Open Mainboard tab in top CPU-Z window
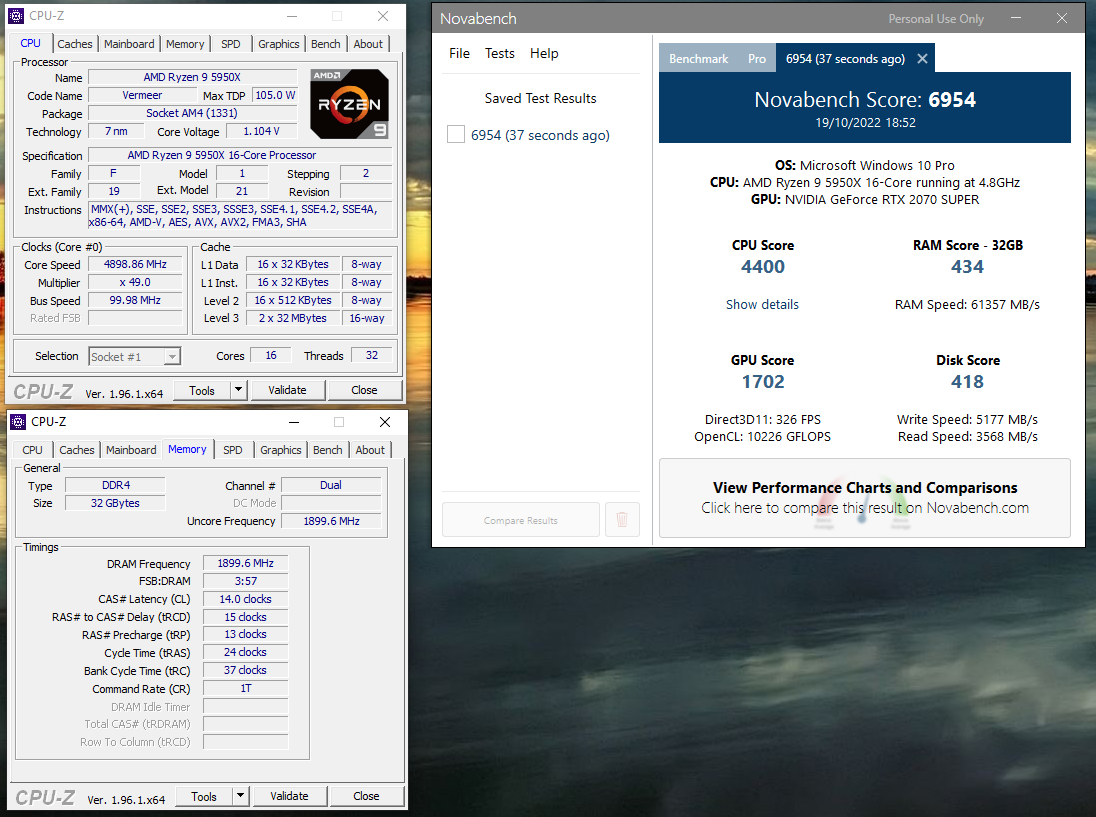This screenshot has height=817, width=1096. [x=129, y=43]
